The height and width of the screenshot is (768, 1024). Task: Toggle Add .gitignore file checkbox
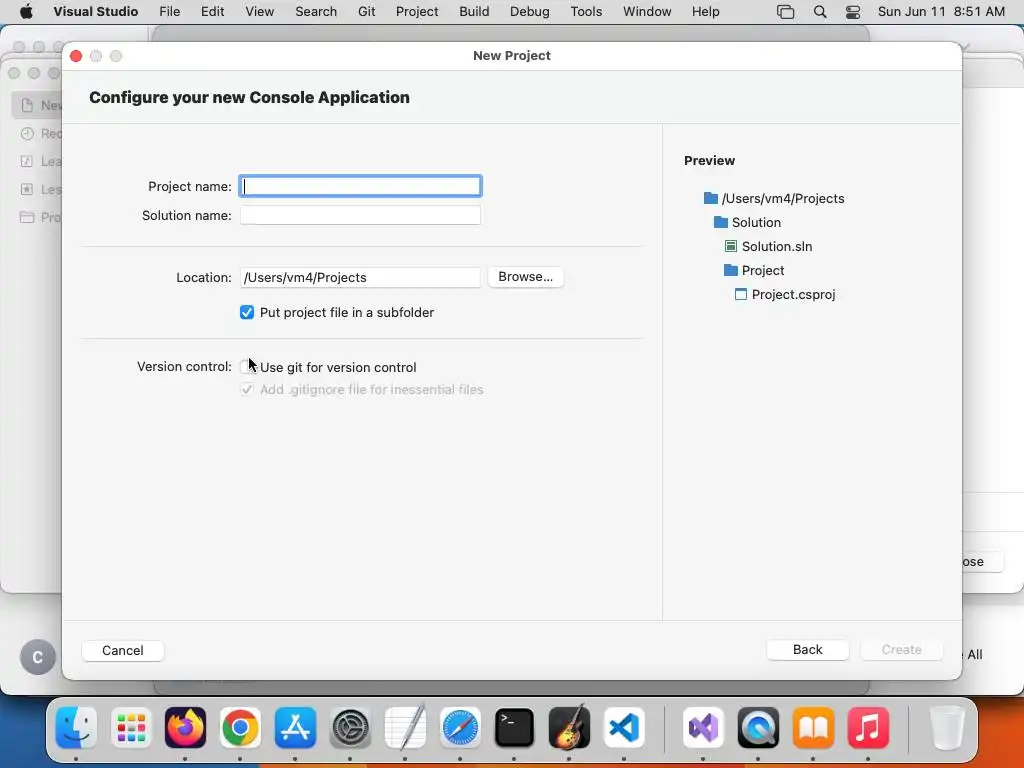click(x=246, y=389)
